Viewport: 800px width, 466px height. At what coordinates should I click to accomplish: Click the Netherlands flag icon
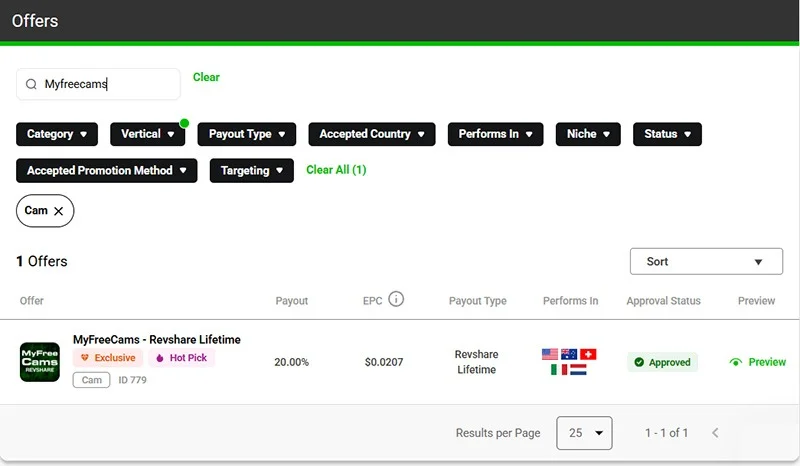[x=578, y=370]
